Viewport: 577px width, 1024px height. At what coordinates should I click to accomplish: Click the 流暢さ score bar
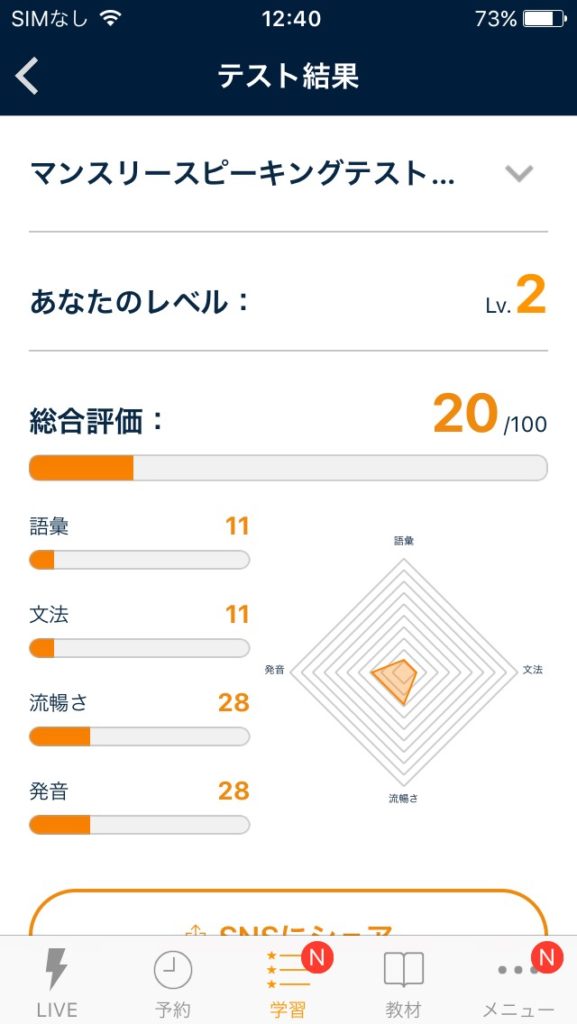tap(139, 737)
